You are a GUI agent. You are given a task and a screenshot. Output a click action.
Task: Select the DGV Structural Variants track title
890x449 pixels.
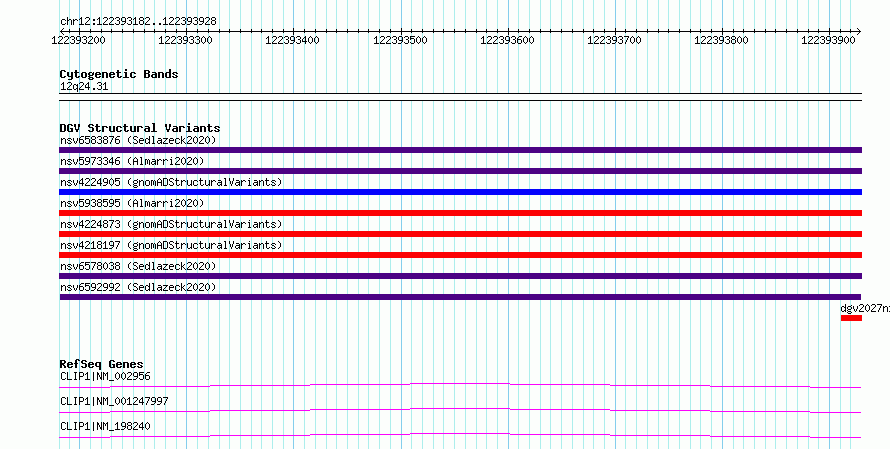140,128
